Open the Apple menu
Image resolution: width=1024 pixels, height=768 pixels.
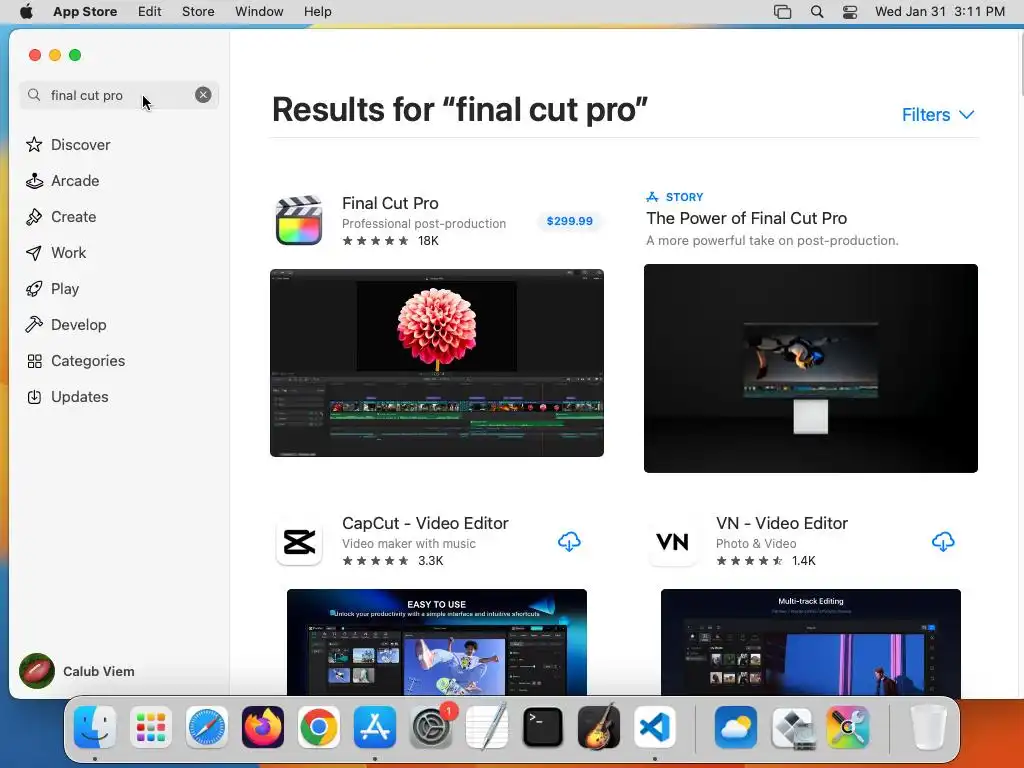(26, 12)
